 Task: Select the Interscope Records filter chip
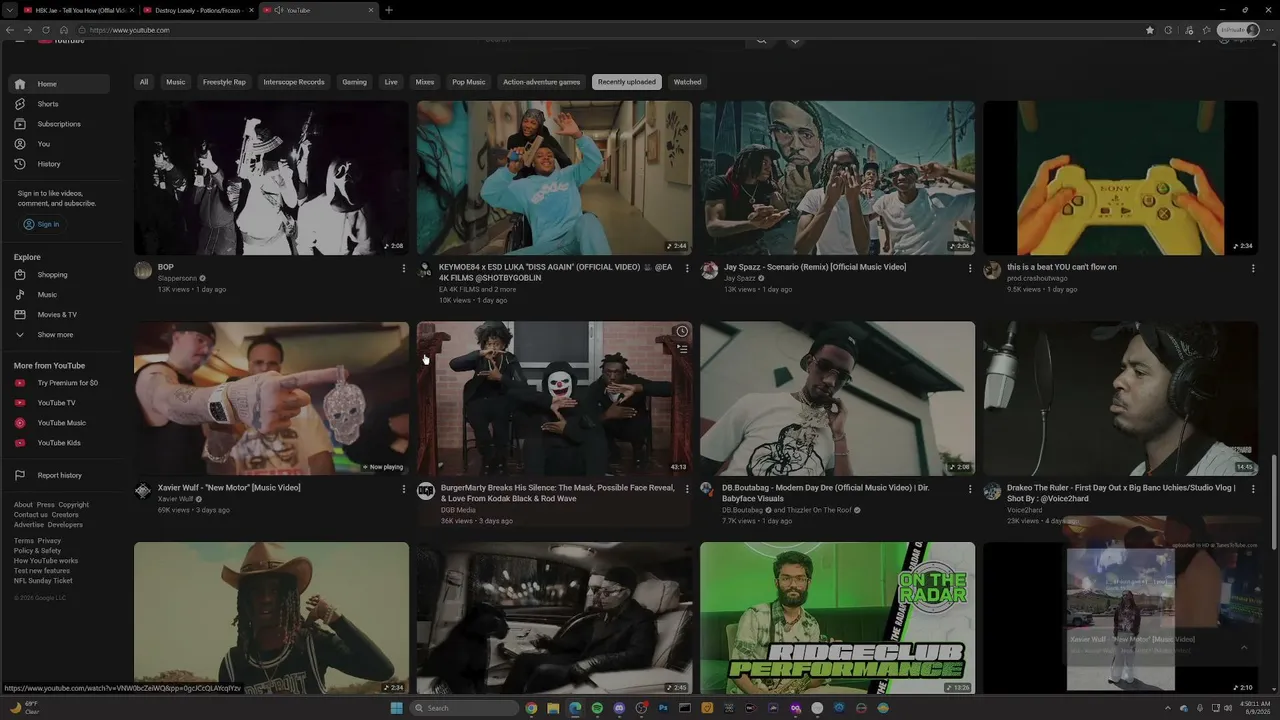click(x=294, y=82)
